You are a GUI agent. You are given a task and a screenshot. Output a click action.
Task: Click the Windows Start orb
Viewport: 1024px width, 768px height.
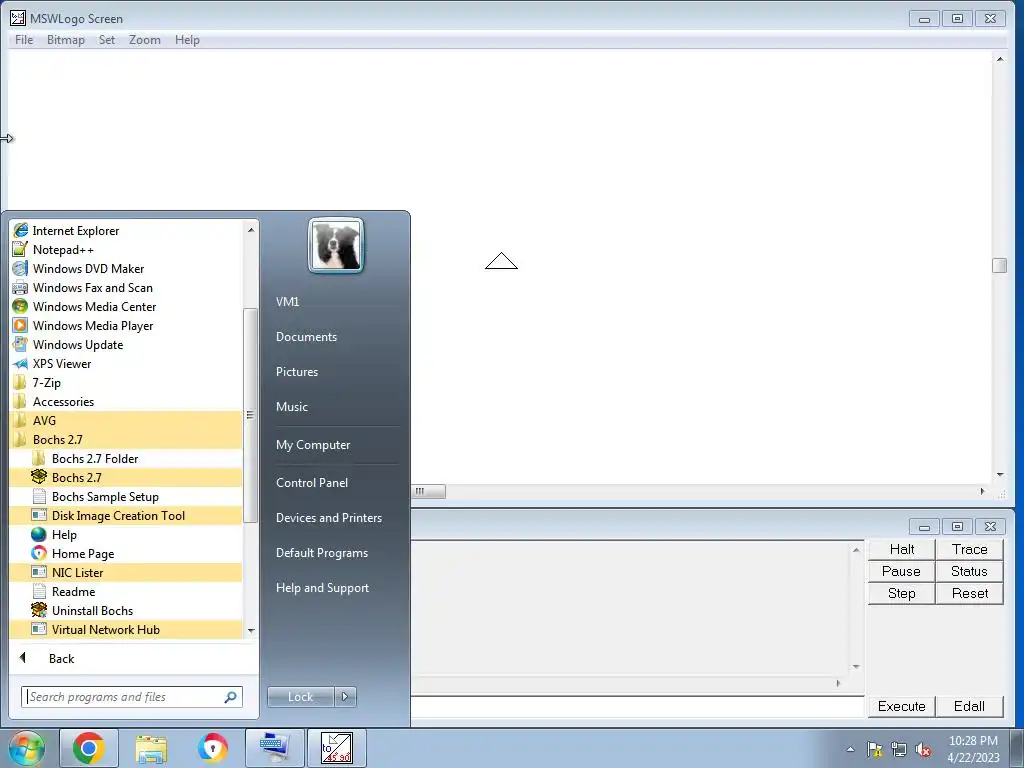pos(27,748)
